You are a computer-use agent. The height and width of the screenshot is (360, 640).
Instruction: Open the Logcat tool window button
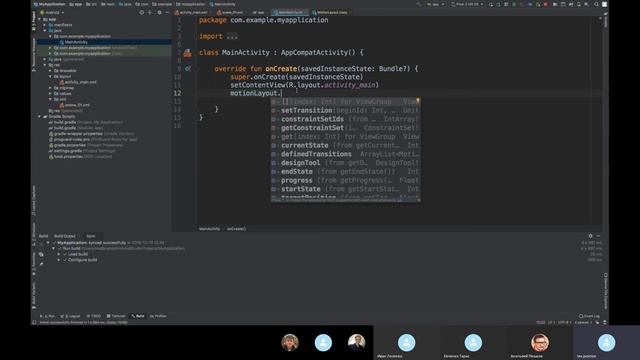(x=71, y=316)
